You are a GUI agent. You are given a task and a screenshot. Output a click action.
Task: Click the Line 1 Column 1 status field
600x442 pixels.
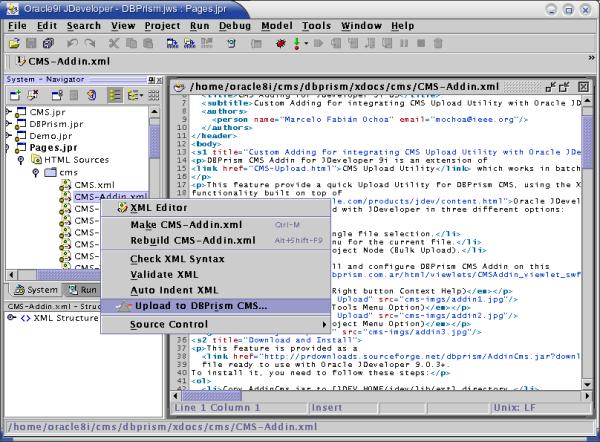pos(240,408)
